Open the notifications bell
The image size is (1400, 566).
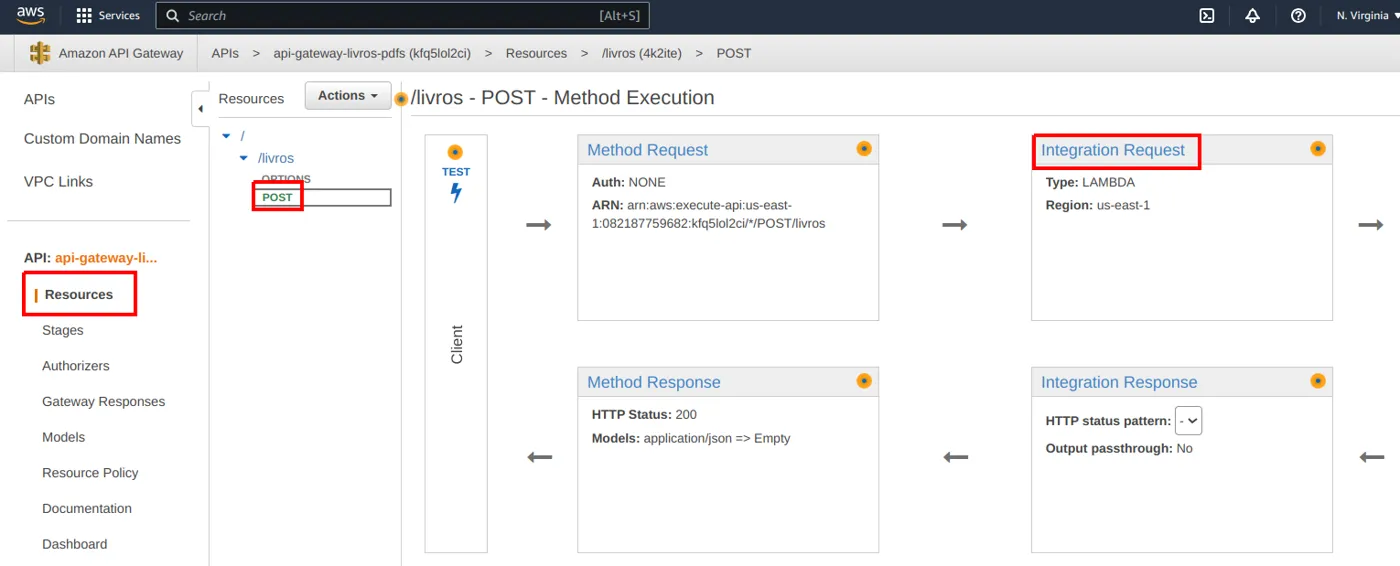coord(1252,16)
